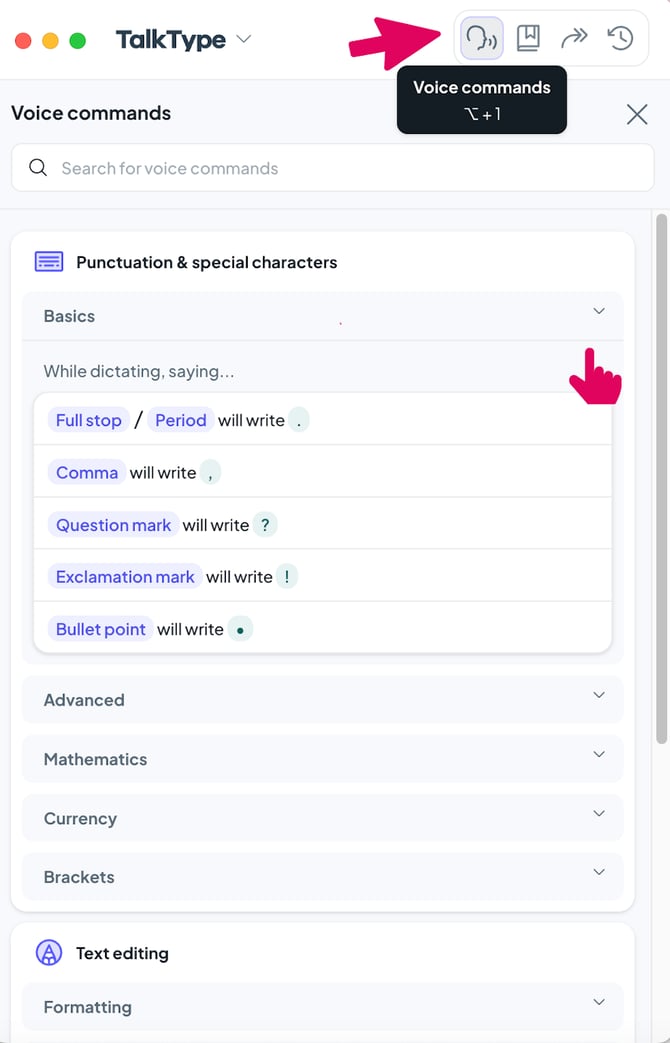Click the double-arrow forward toolbar icon
670x1043 pixels.
[574, 39]
